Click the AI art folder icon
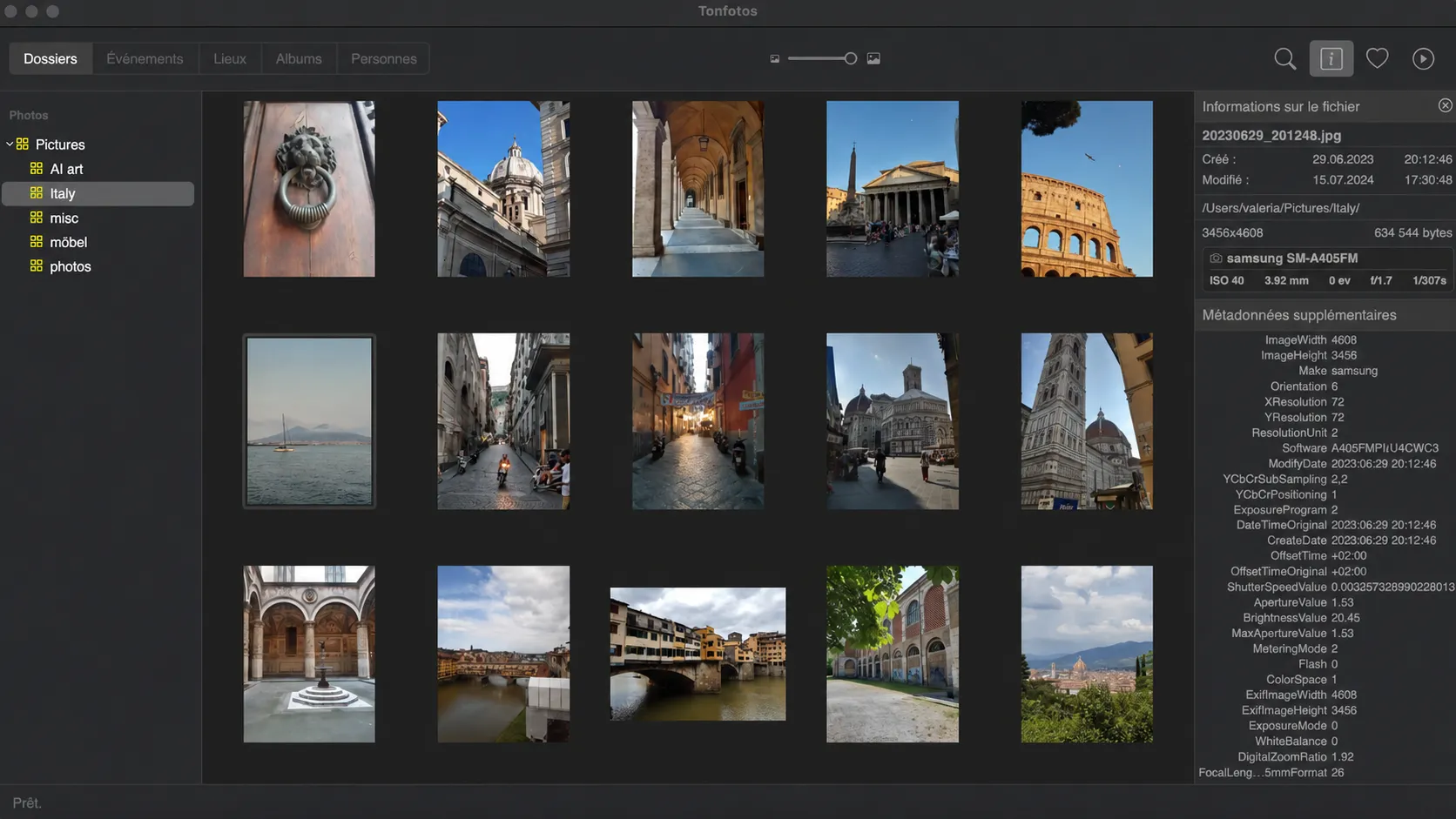This screenshot has width=1456, height=819. pyautogui.click(x=36, y=169)
